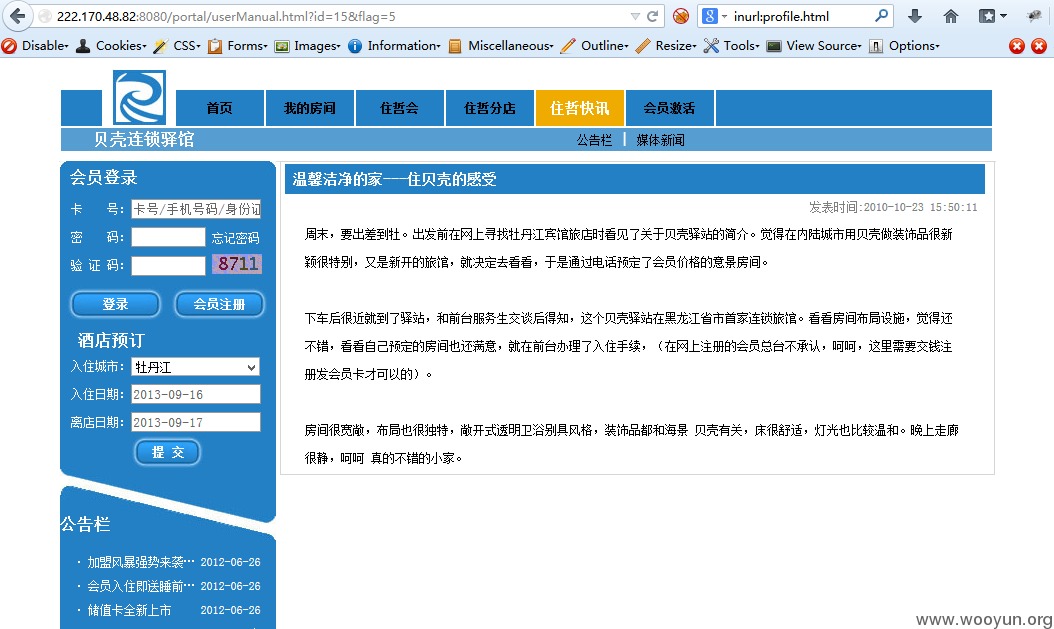Open the Outline dropdown
Screen dimensions: 1054x629
(x=604, y=46)
